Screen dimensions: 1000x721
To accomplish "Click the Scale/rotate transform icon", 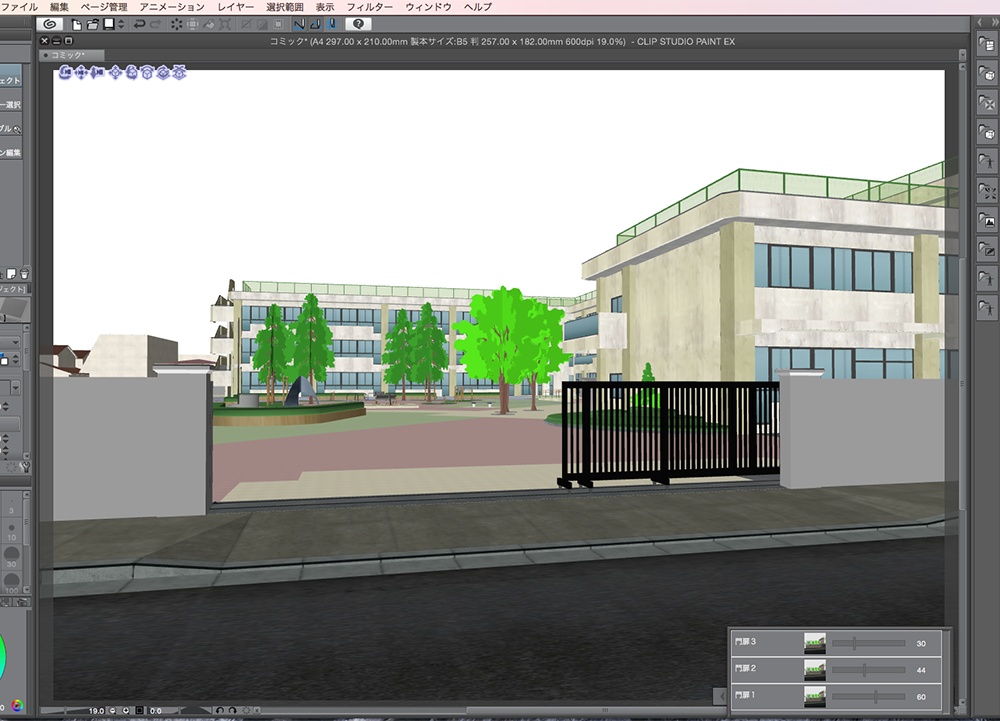I will [x=225, y=24].
